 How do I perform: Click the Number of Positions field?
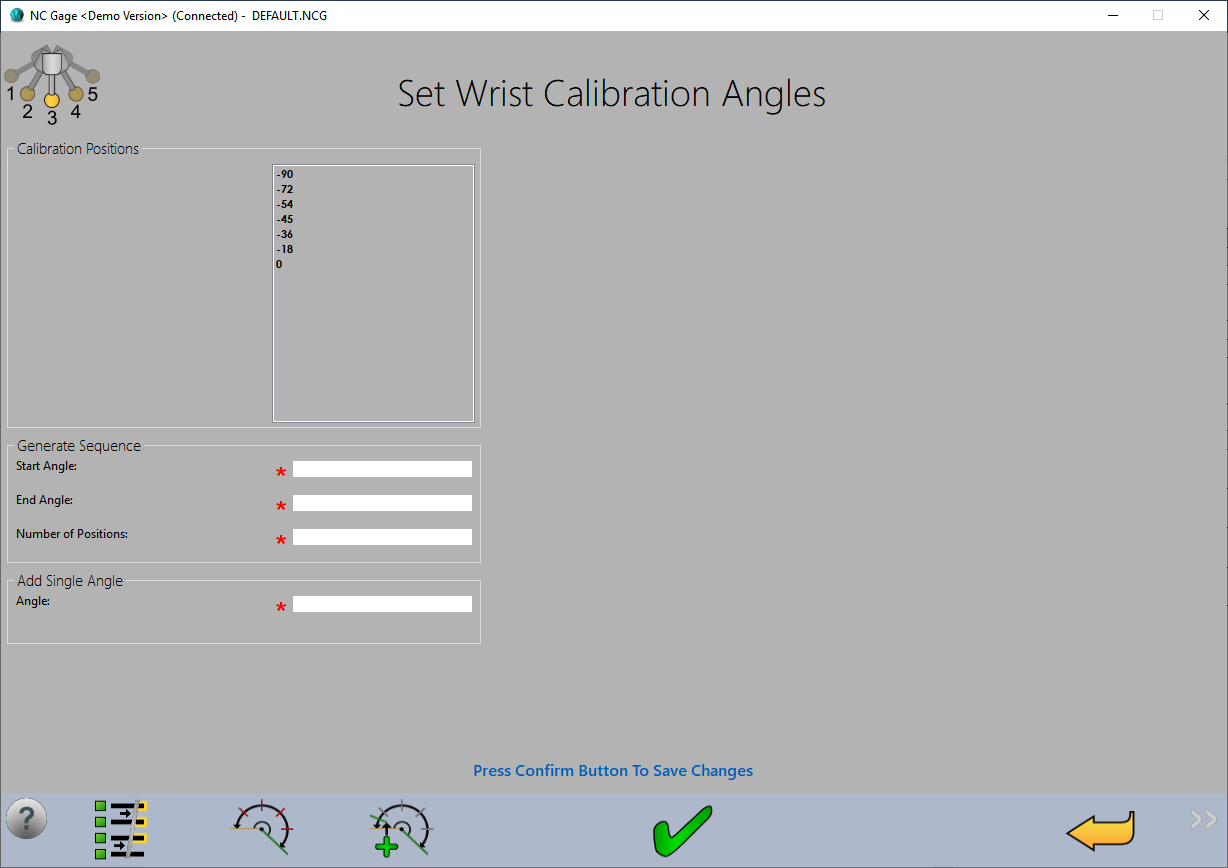click(381, 537)
